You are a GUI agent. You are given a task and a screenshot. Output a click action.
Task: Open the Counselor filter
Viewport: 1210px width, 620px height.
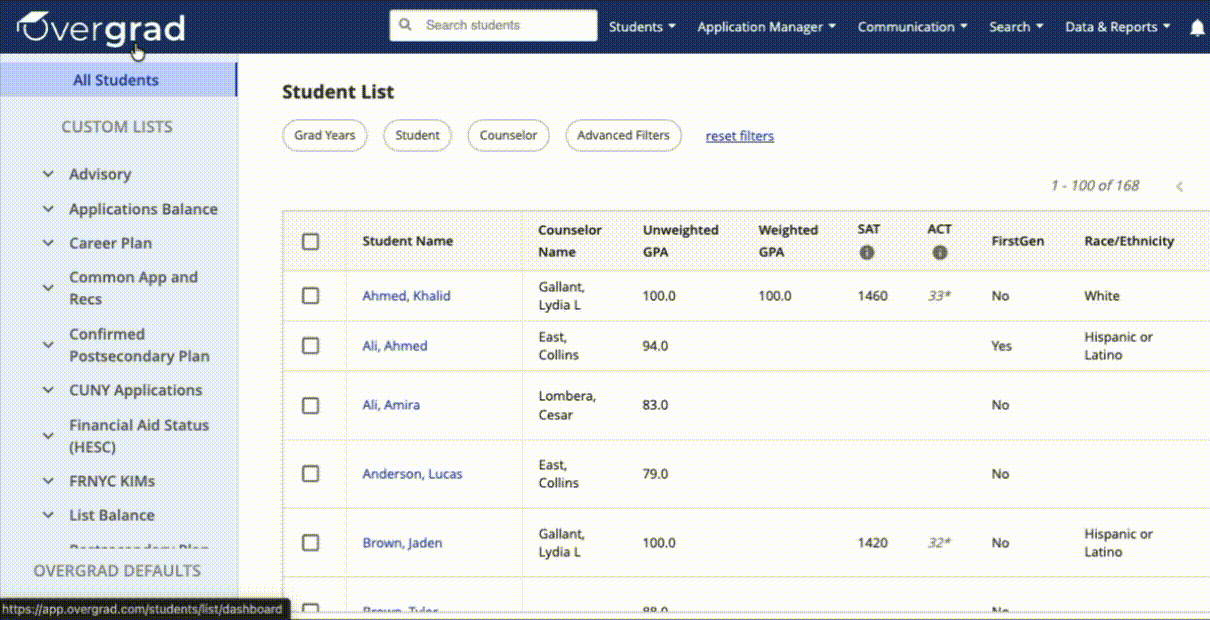(508, 136)
